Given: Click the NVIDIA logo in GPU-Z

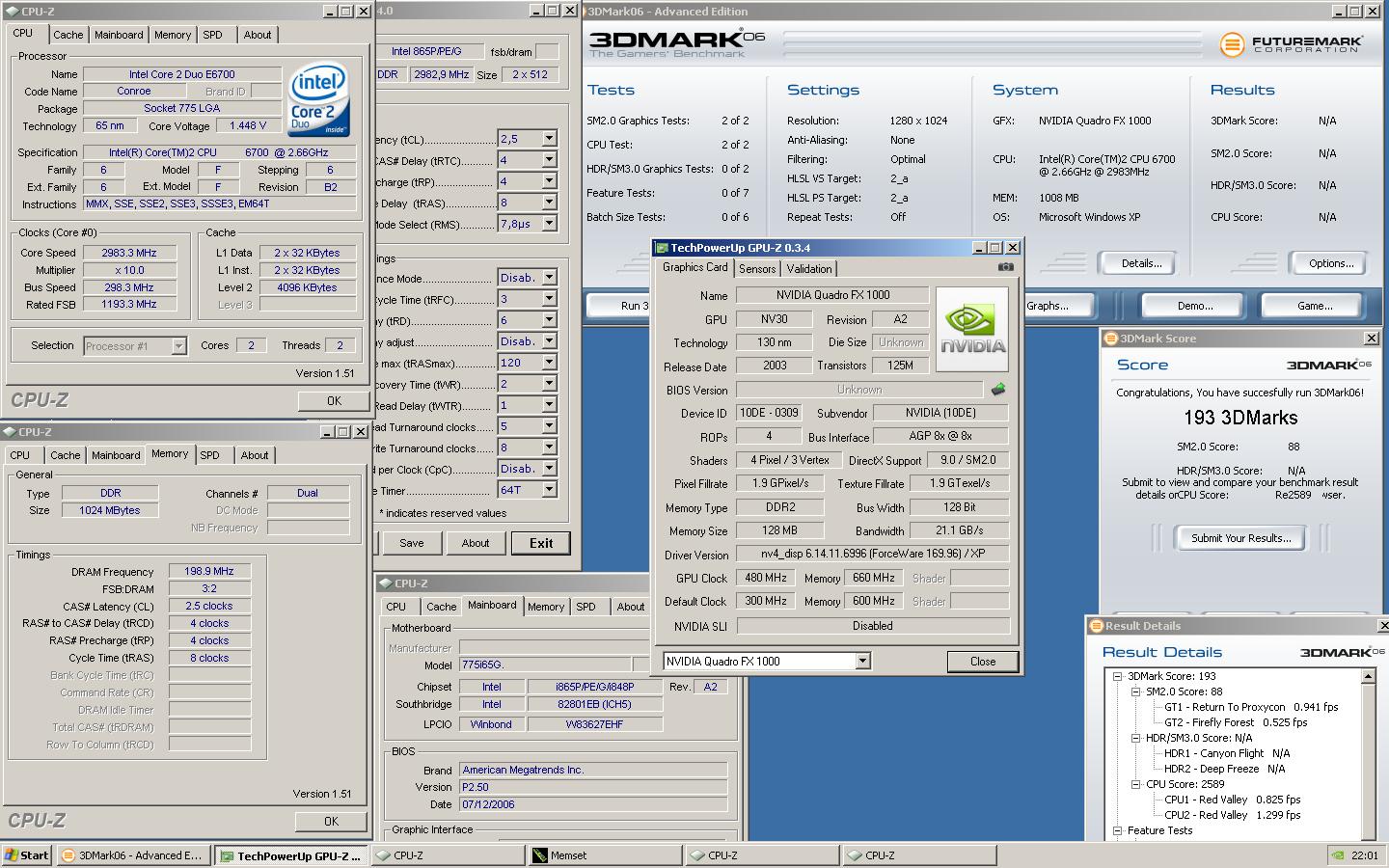Looking at the screenshot, I should (x=972, y=329).
